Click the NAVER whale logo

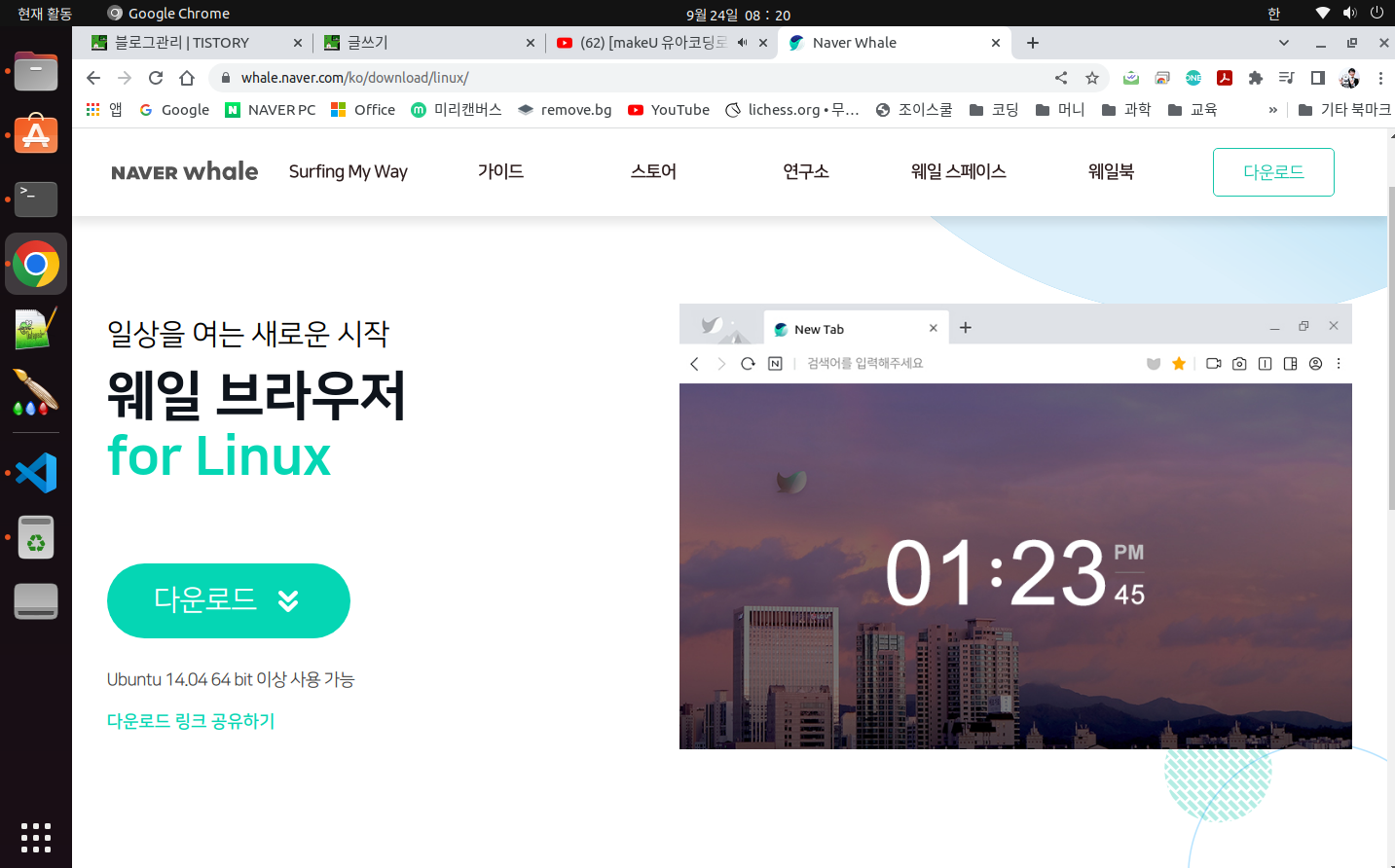click(184, 172)
